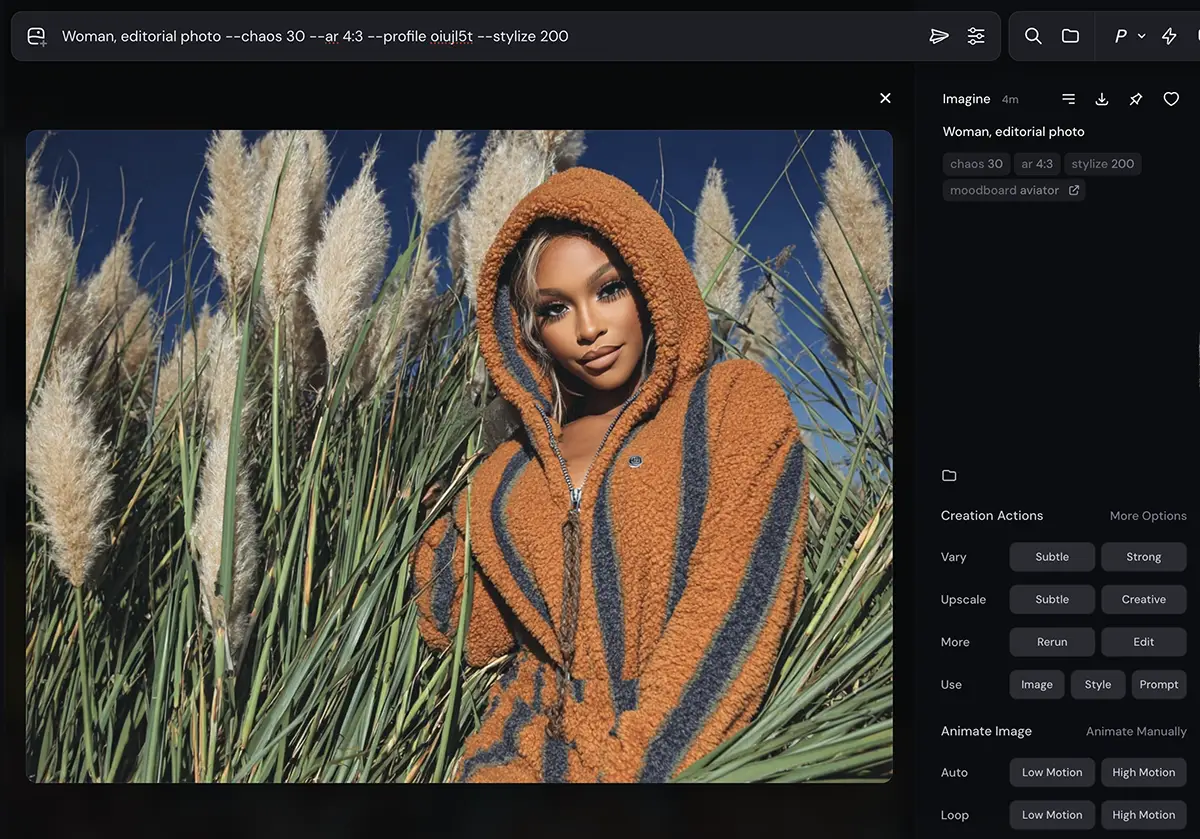This screenshot has width=1200, height=839.
Task: Click the chaos 30 parameter tag
Action: [x=976, y=164]
